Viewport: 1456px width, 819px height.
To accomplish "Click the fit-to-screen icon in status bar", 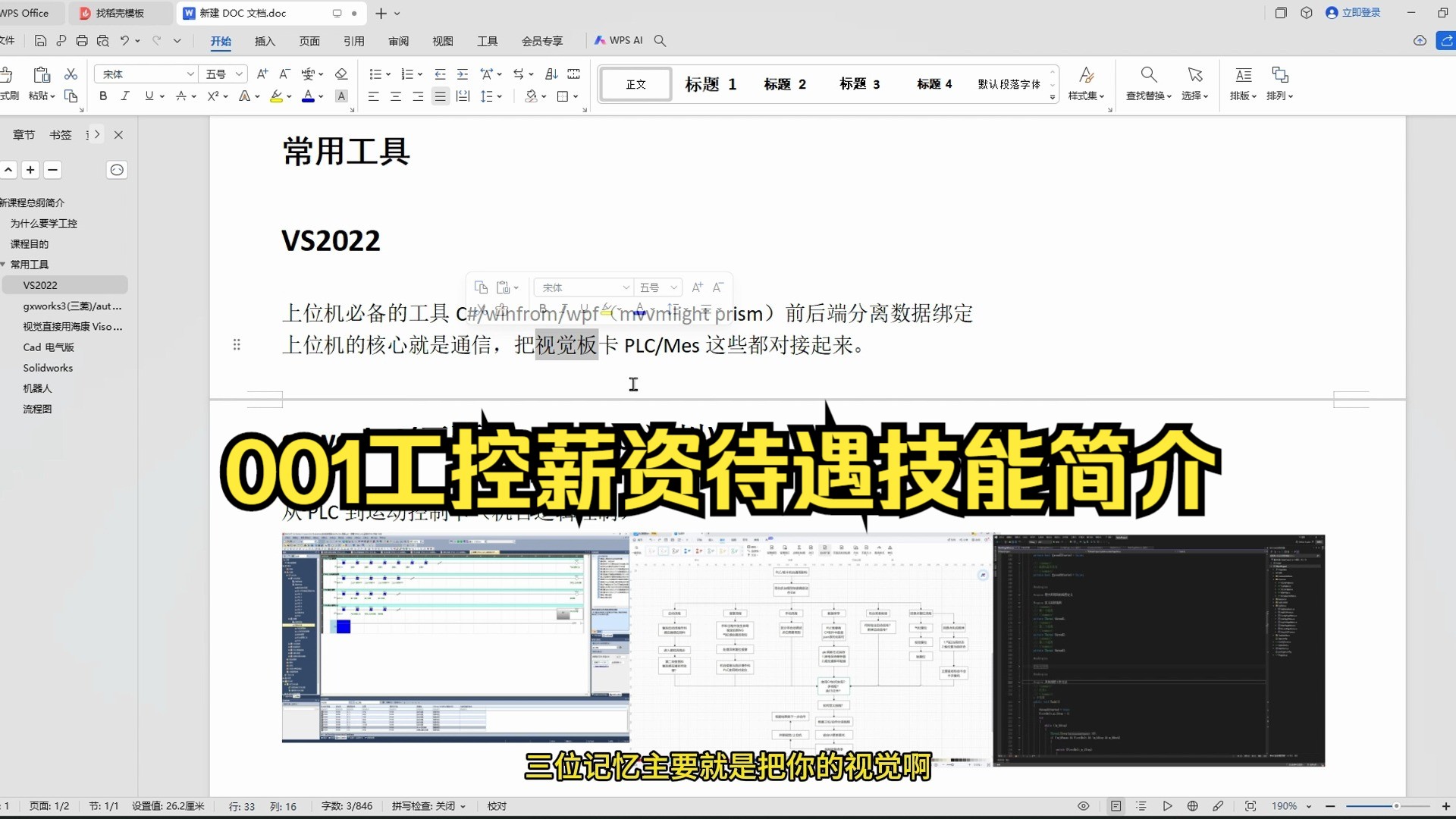I will pos(1250,806).
